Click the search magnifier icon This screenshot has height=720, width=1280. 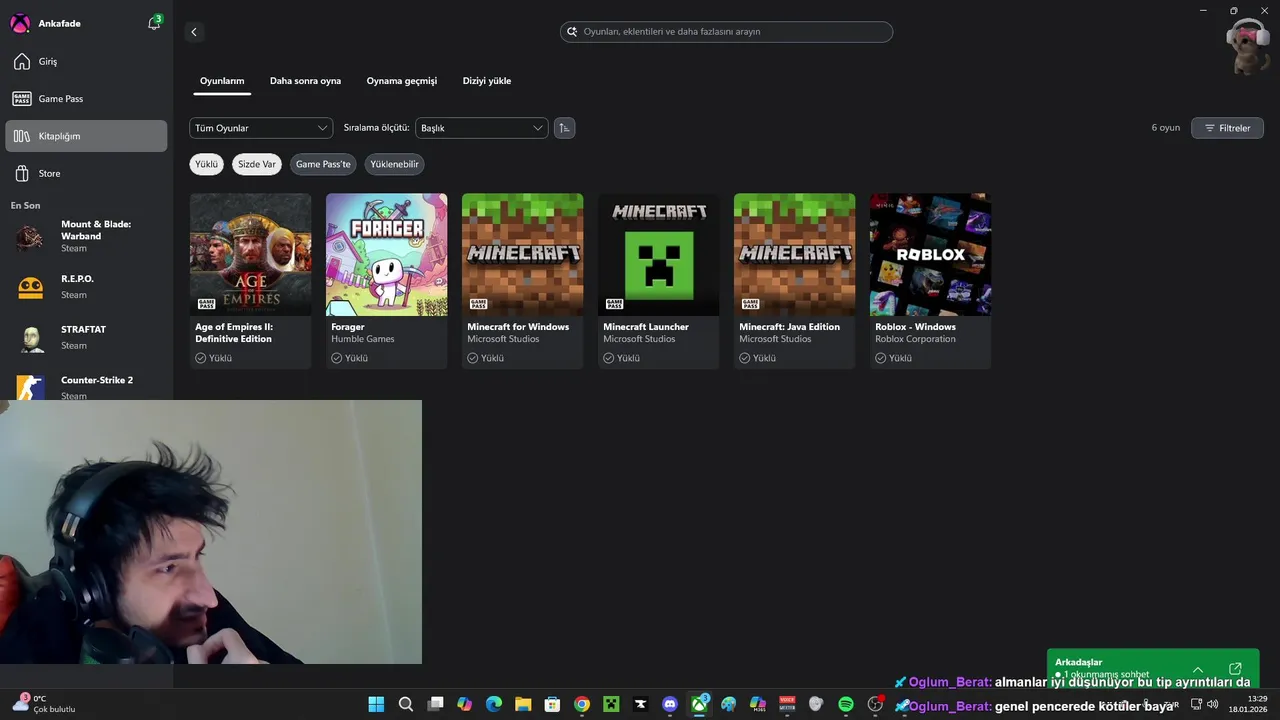coord(572,32)
